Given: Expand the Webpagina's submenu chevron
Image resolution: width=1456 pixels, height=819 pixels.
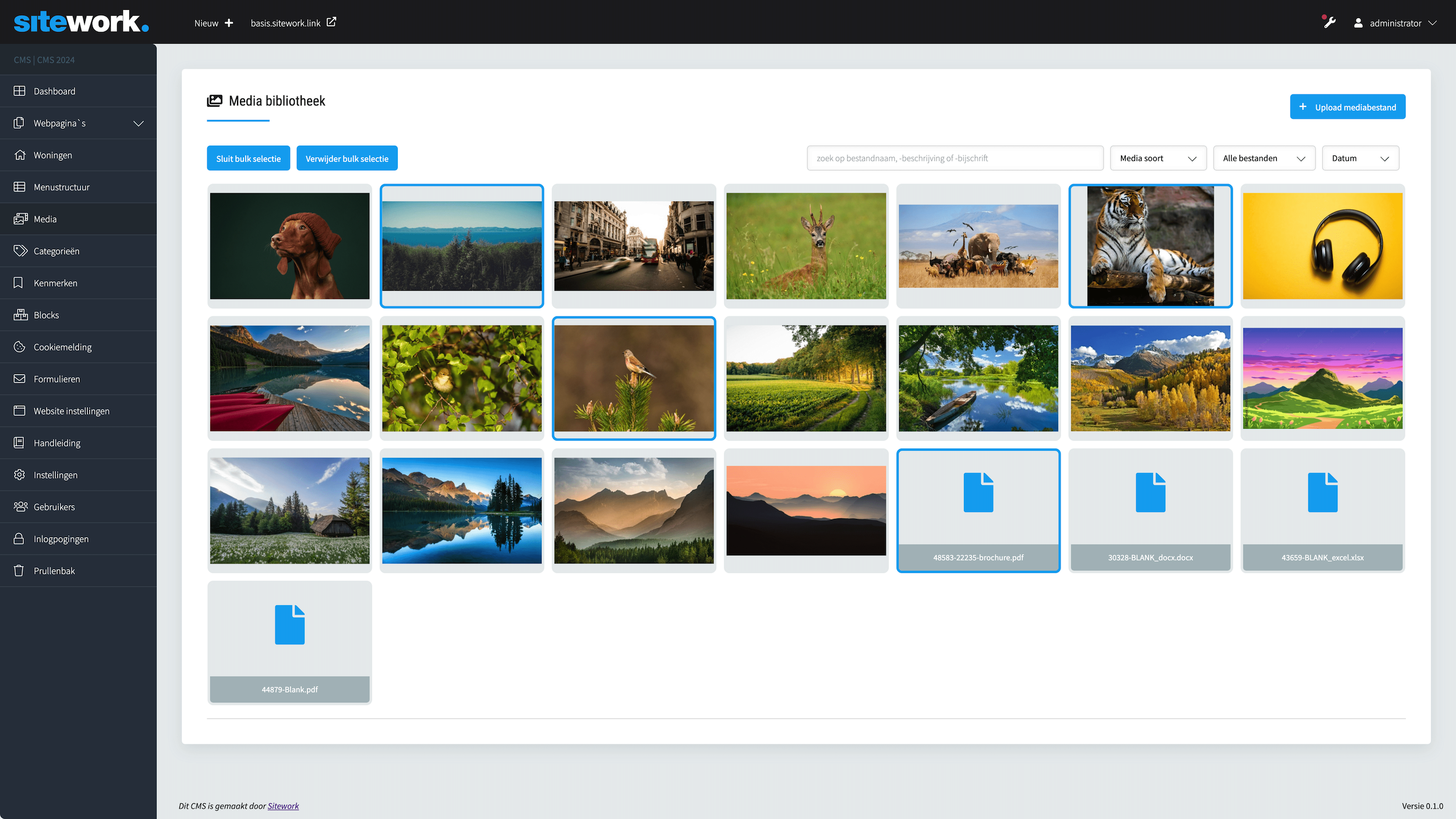Looking at the screenshot, I should (139, 123).
